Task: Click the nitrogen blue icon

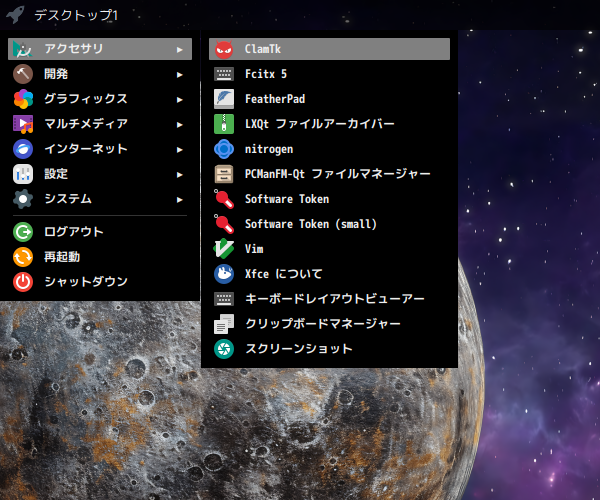Action: pyautogui.click(x=224, y=149)
